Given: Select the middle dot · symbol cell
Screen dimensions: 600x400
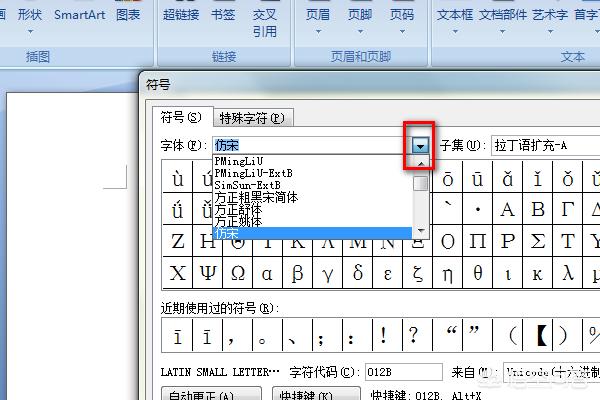Looking at the screenshot, I should [x=478, y=209].
